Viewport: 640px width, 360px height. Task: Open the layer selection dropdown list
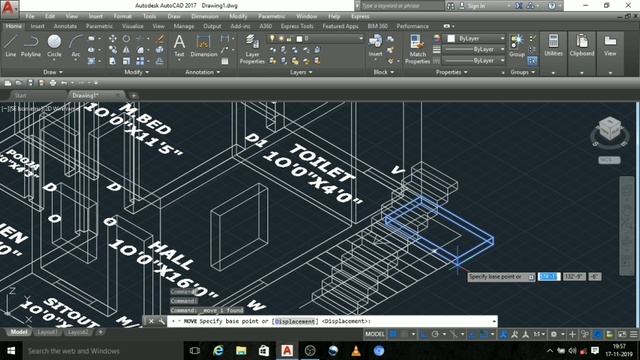click(360, 39)
